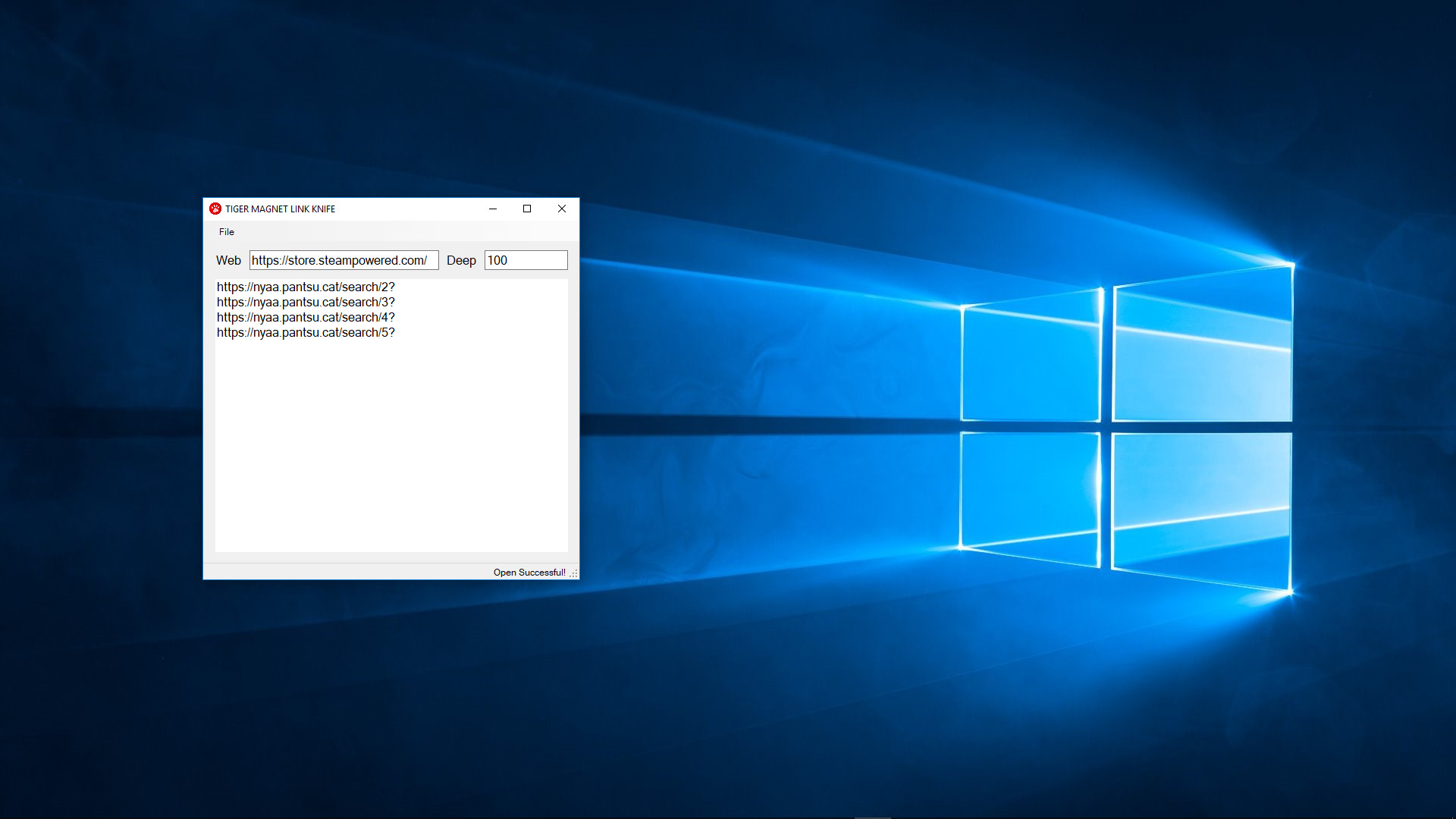Click the menu strip beside File
This screenshot has width=1456, height=819.
[x=341, y=232]
